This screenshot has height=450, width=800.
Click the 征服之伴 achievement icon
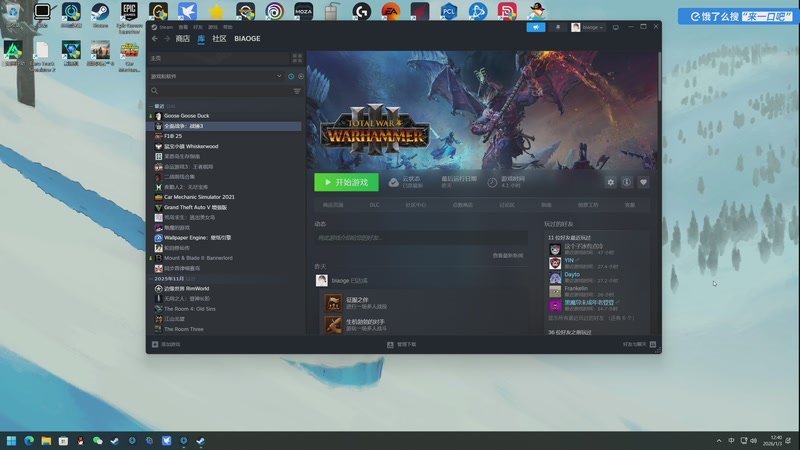click(x=333, y=303)
